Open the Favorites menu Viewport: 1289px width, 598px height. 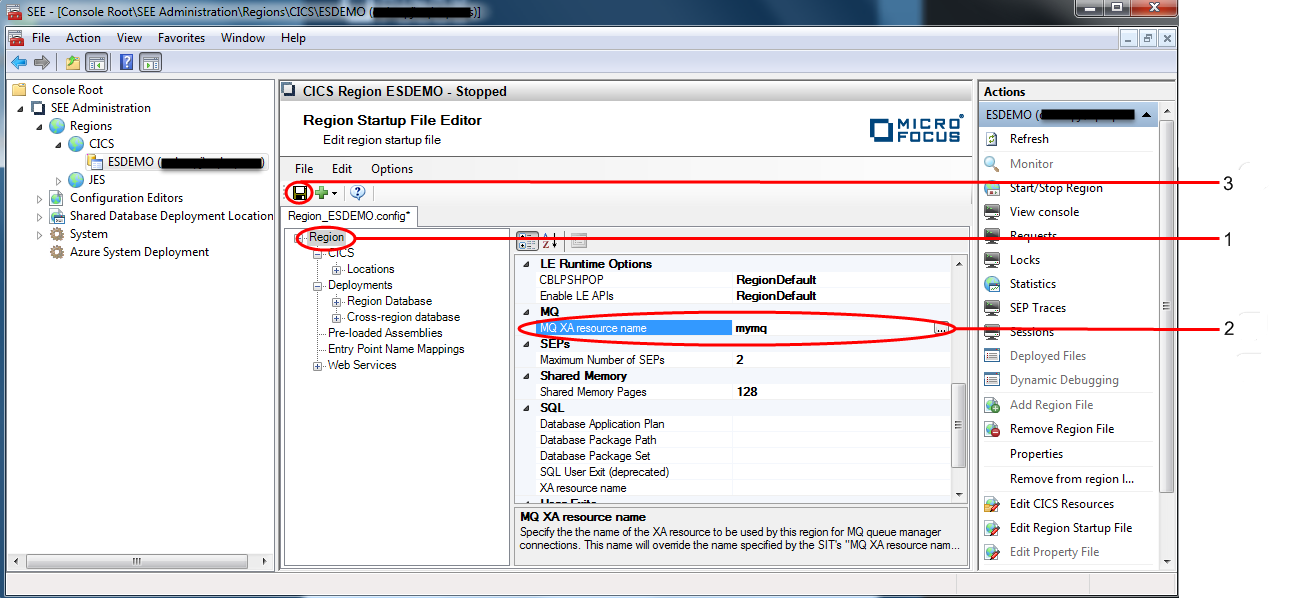pos(181,38)
